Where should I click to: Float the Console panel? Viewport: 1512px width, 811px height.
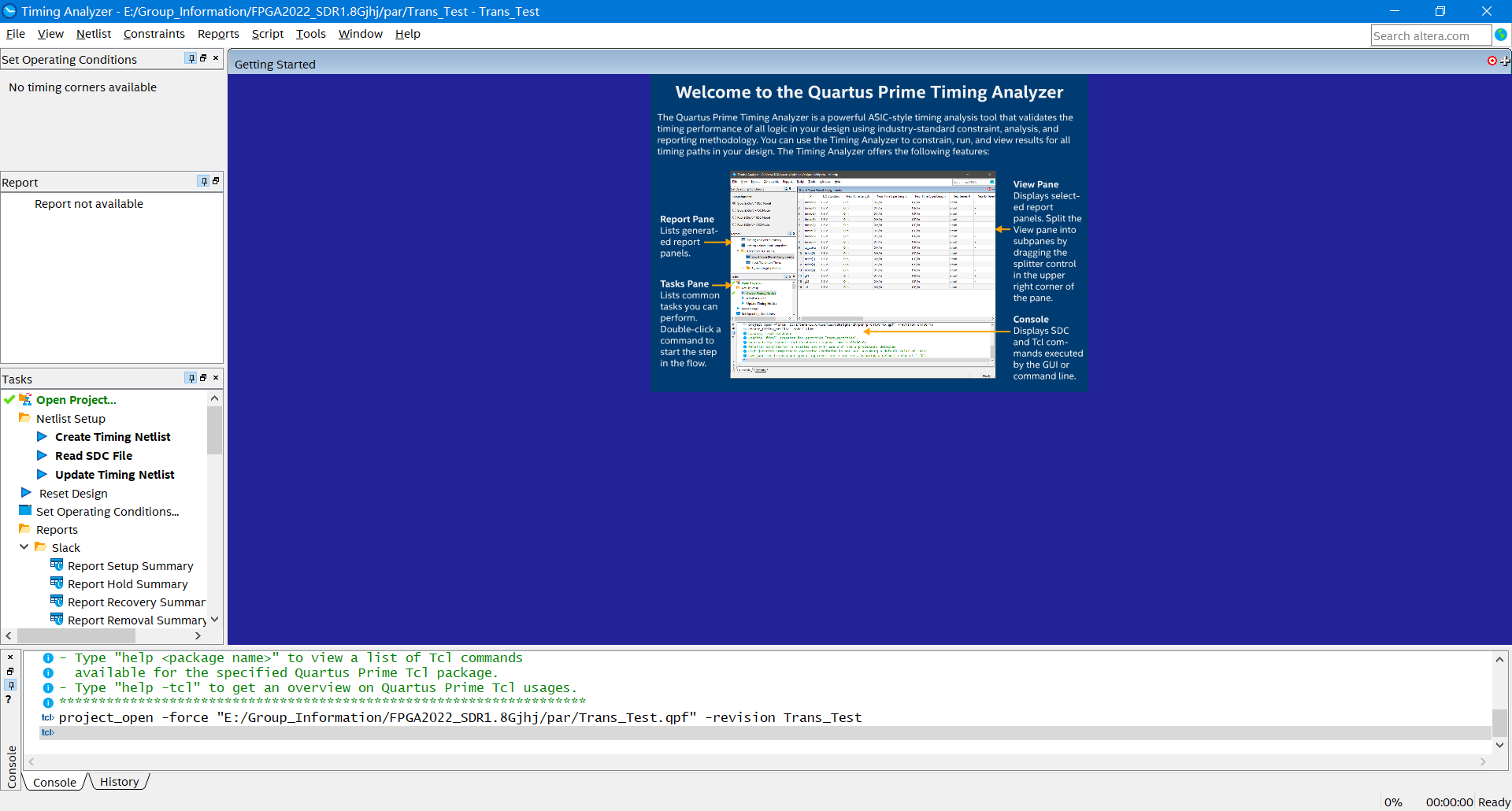[10, 671]
